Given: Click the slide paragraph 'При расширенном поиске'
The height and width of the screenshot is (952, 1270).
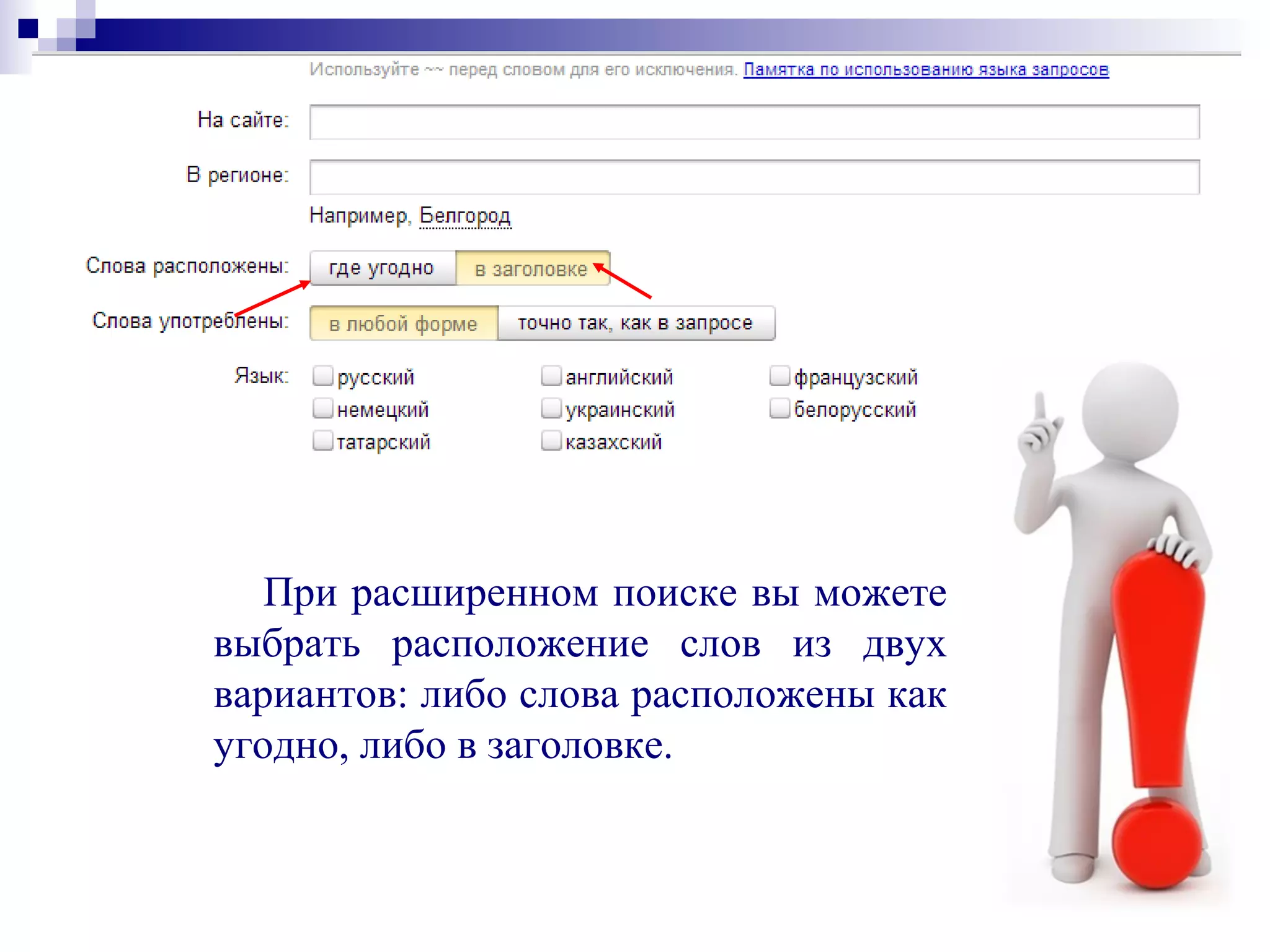Looking at the screenshot, I should (580, 668).
